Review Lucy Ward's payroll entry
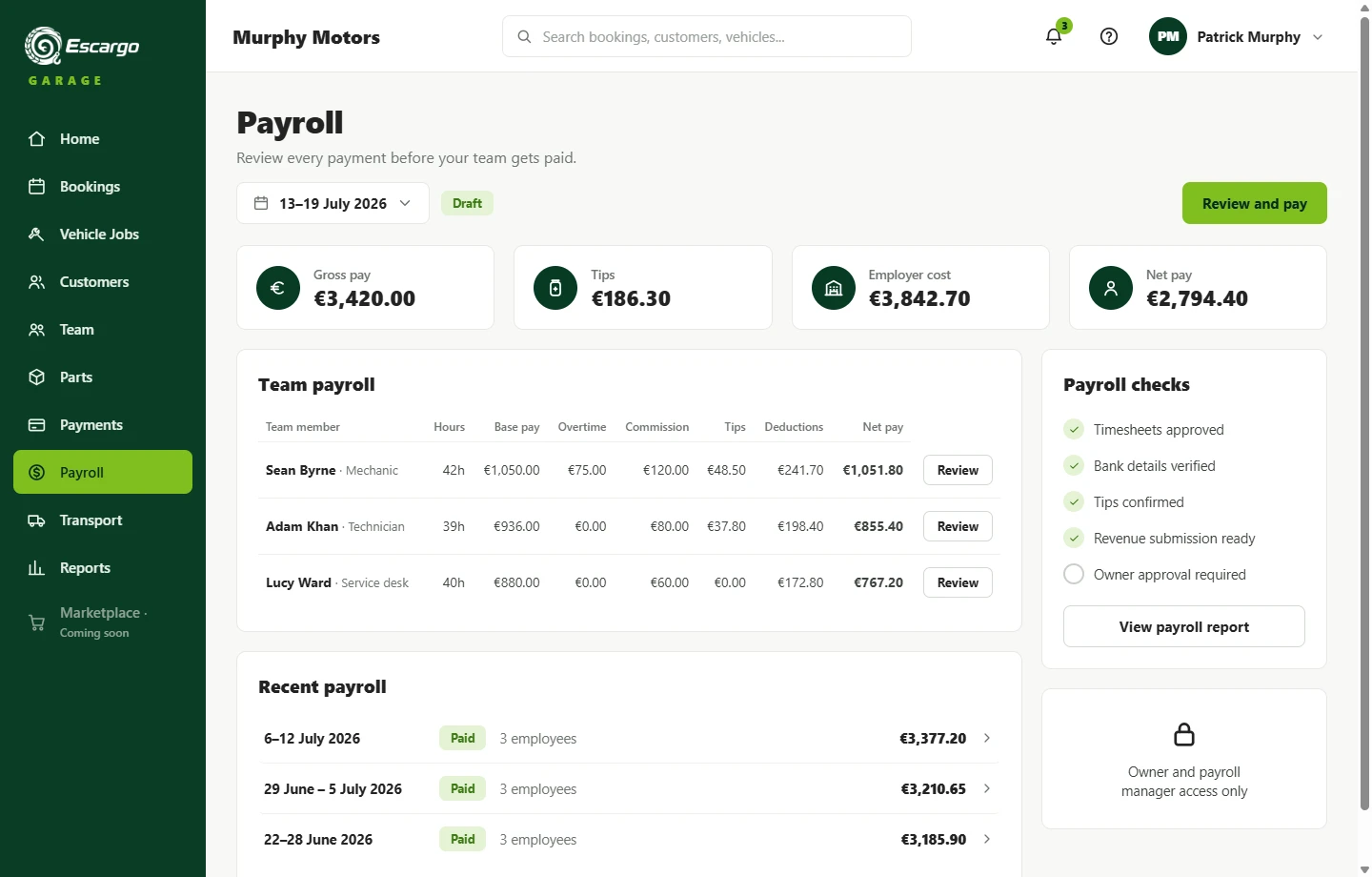1372x877 pixels. coord(958,582)
